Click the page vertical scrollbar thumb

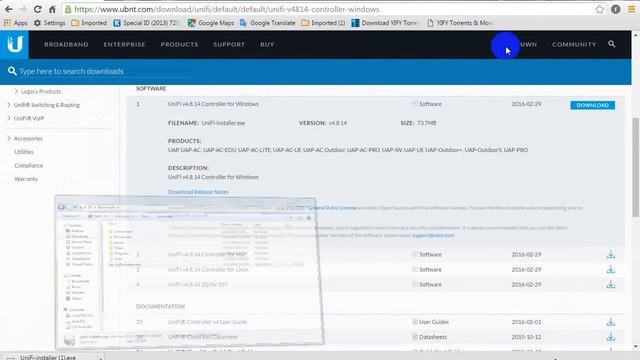[636, 167]
